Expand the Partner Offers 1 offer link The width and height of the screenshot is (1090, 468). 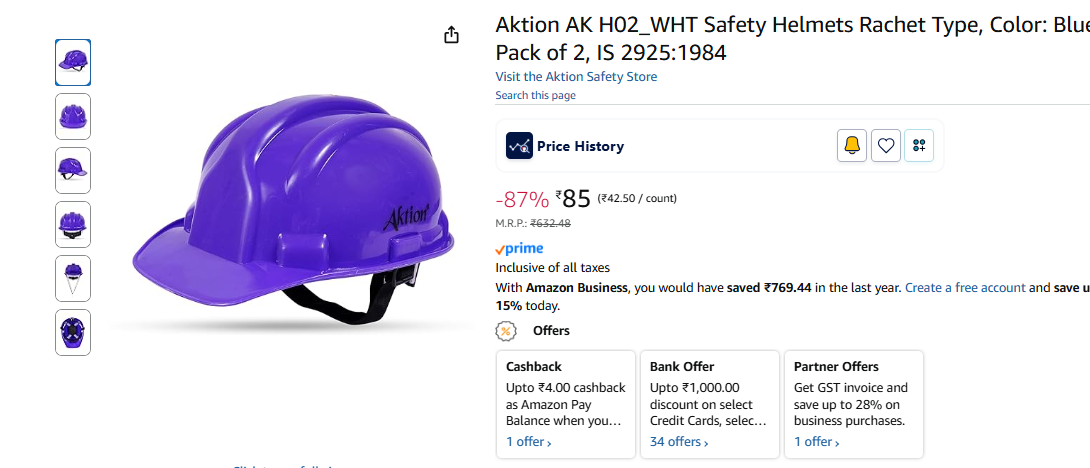click(816, 442)
